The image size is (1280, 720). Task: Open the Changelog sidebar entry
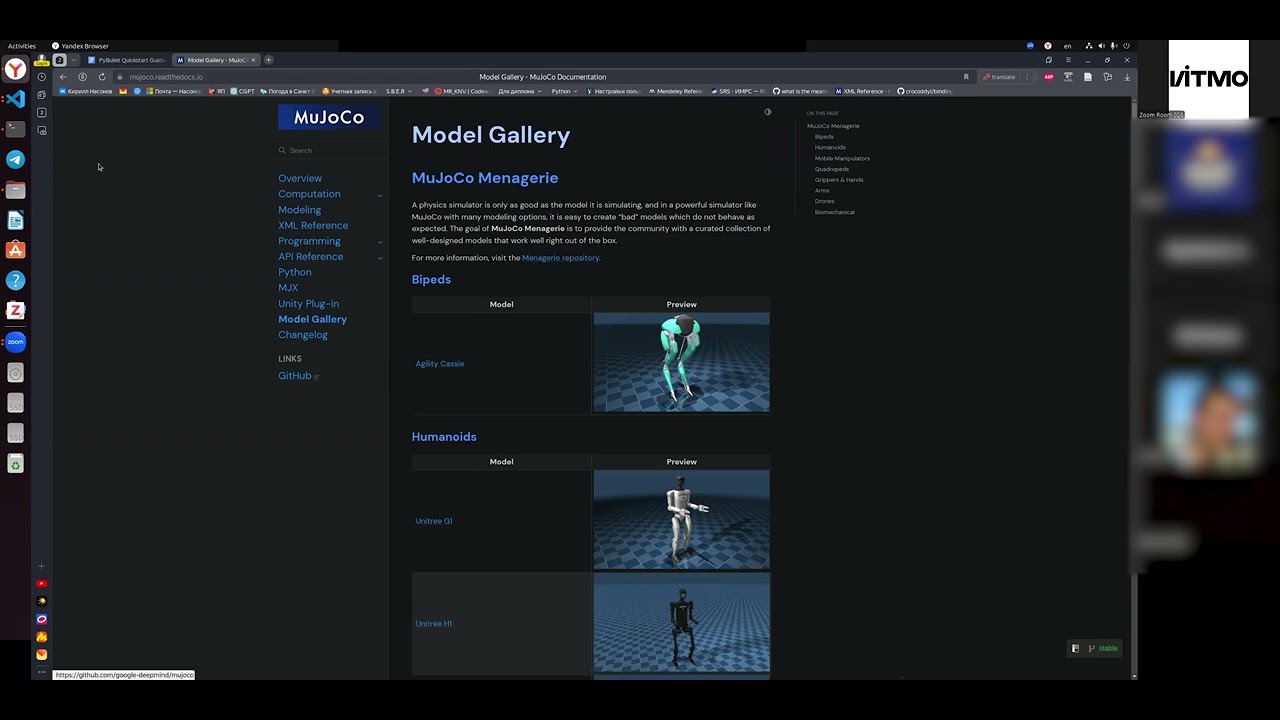303,335
